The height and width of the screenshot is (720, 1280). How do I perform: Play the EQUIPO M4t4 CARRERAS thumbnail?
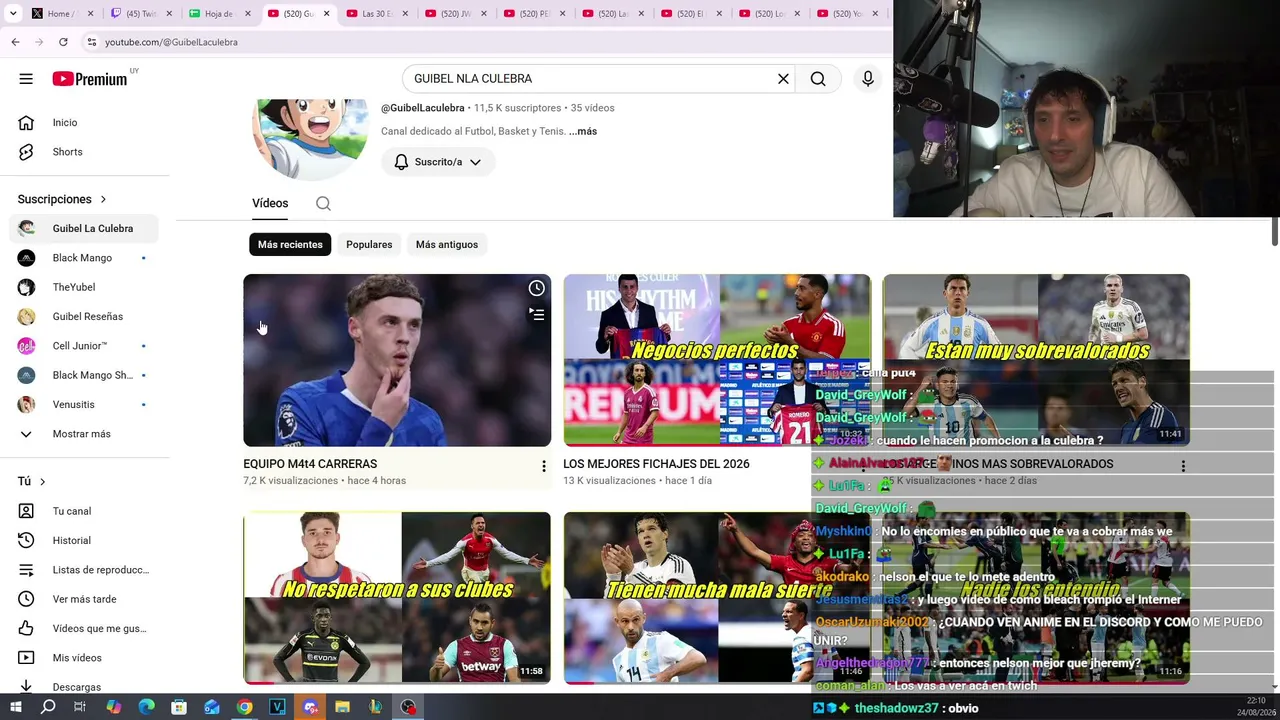[x=397, y=360]
